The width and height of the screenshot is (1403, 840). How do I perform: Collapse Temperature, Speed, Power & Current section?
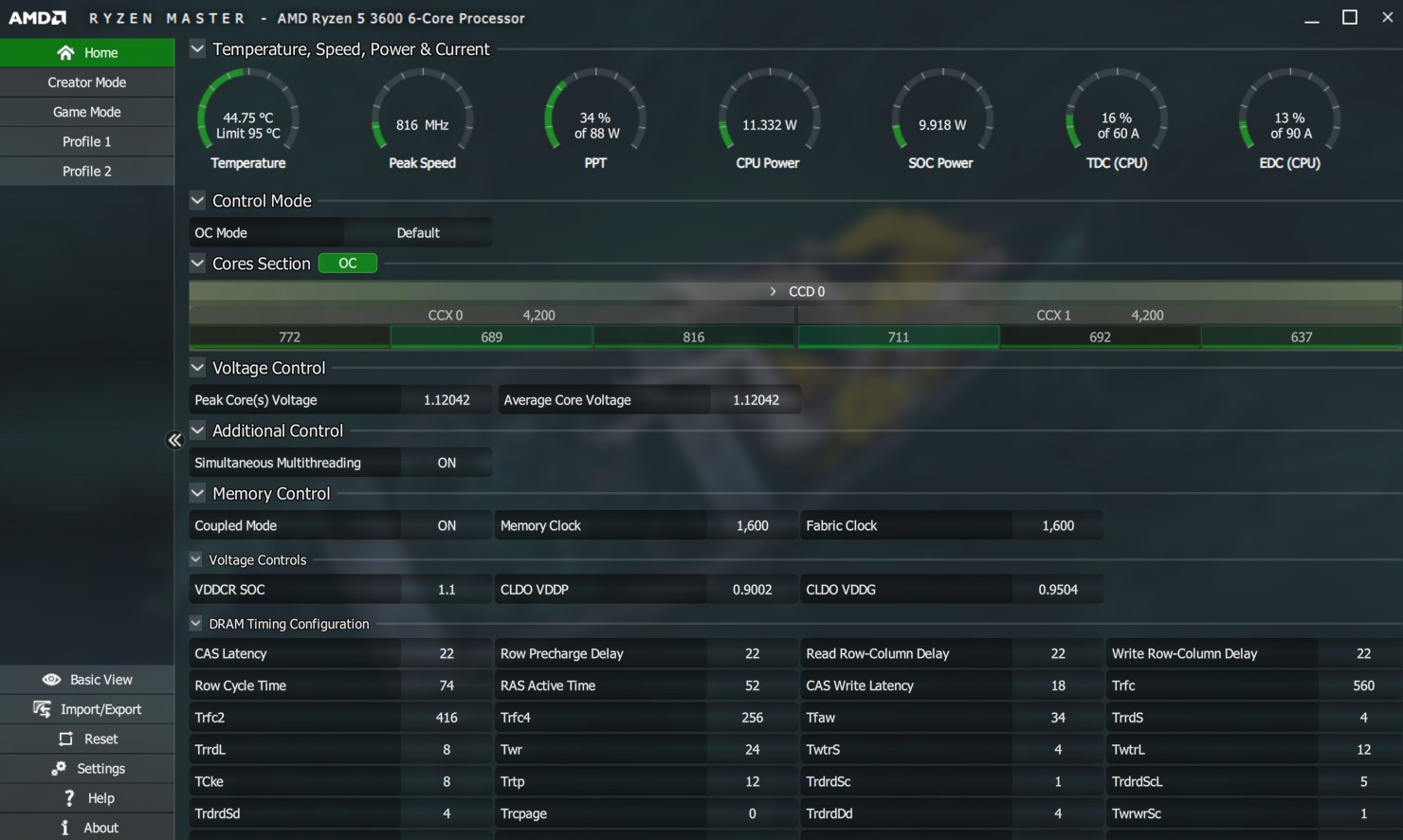197,49
